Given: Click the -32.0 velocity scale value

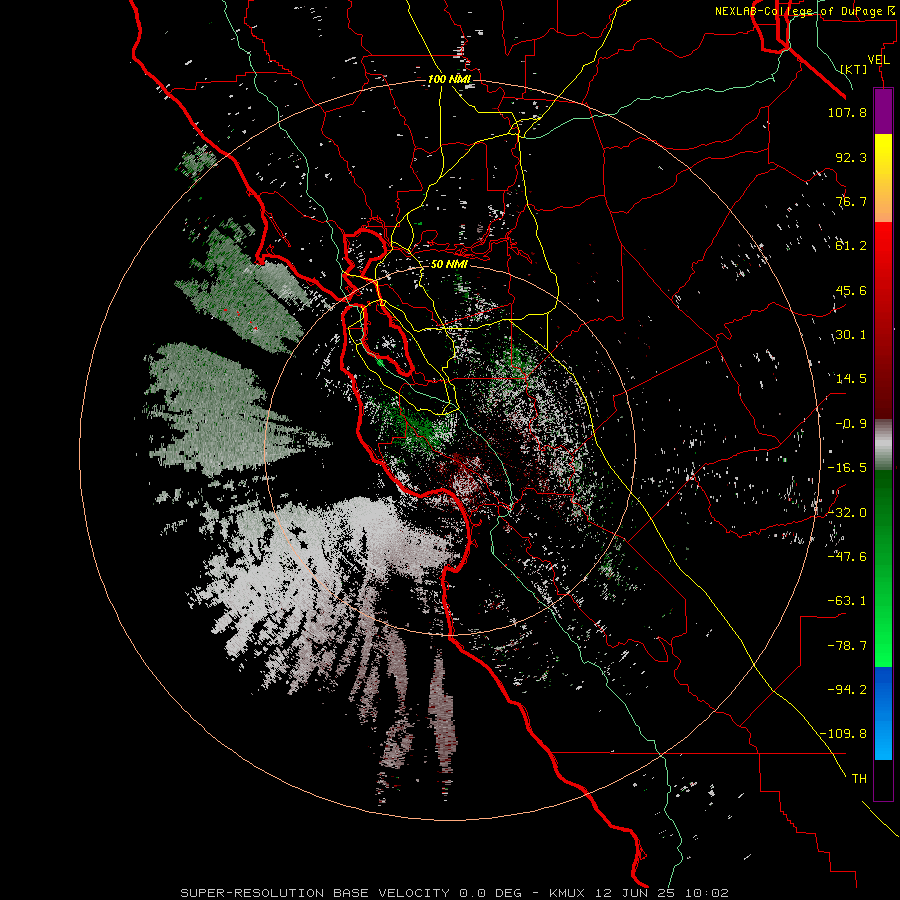Looking at the screenshot, I should coord(847,512).
